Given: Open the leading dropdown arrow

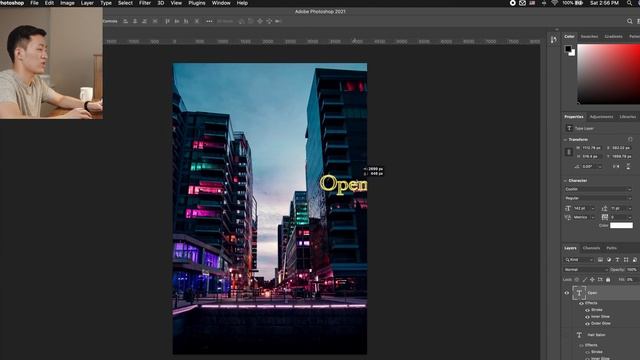Looking at the screenshot, I should (630, 209).
